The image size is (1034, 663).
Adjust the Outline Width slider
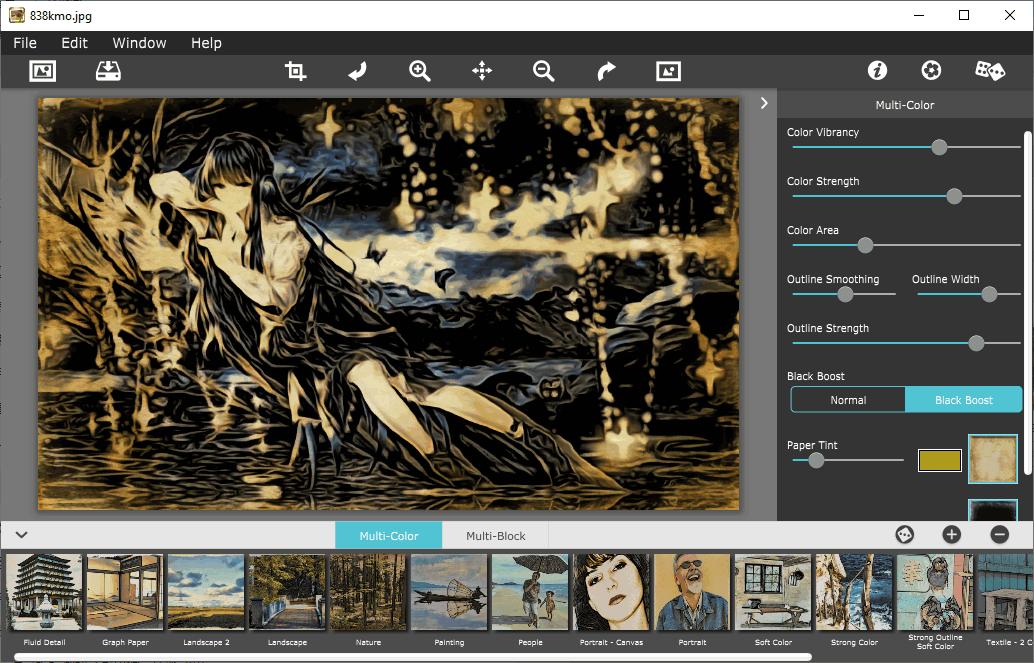pos(989,294)
